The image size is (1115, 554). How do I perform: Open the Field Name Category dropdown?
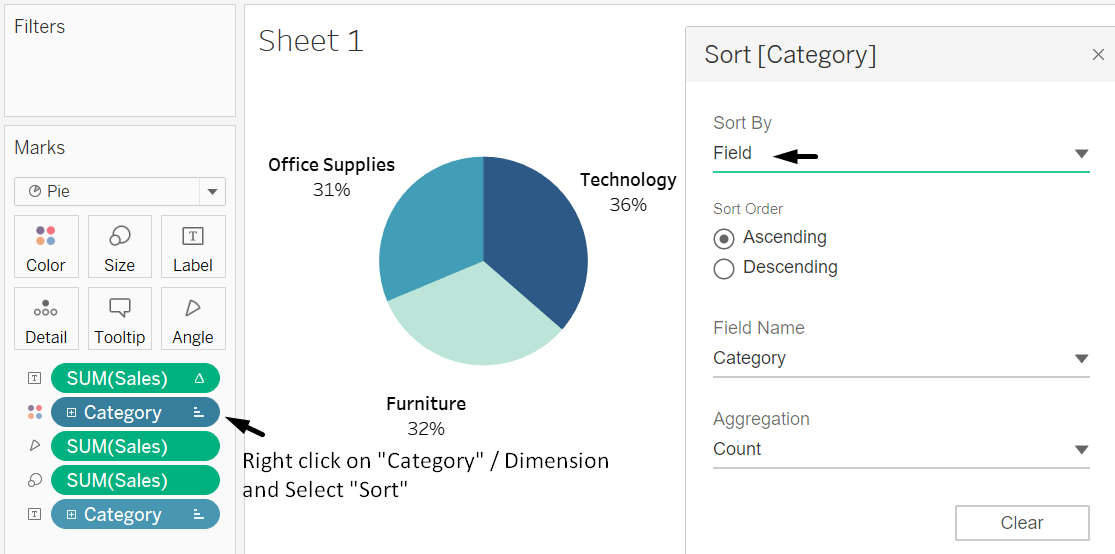pyautogui.click(x=1081, y=359)
